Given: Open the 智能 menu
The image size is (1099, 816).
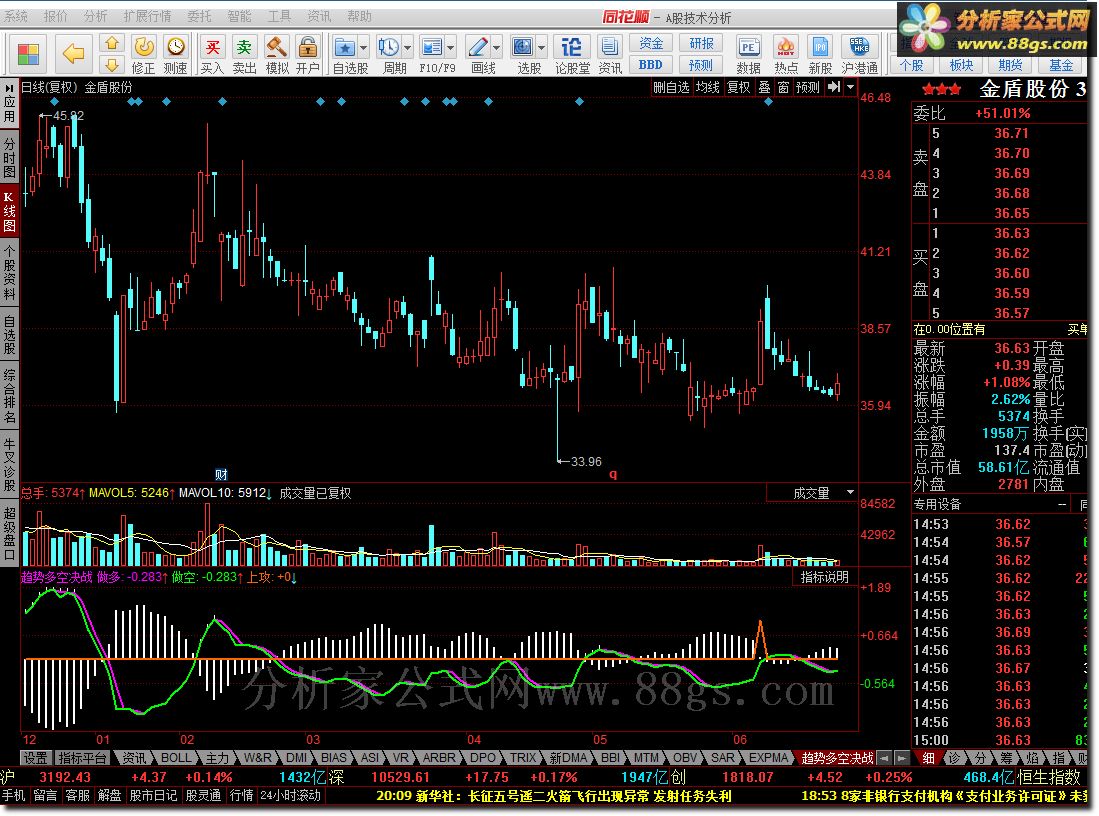Looking at the screenshot, I should (x=239, y=15).
